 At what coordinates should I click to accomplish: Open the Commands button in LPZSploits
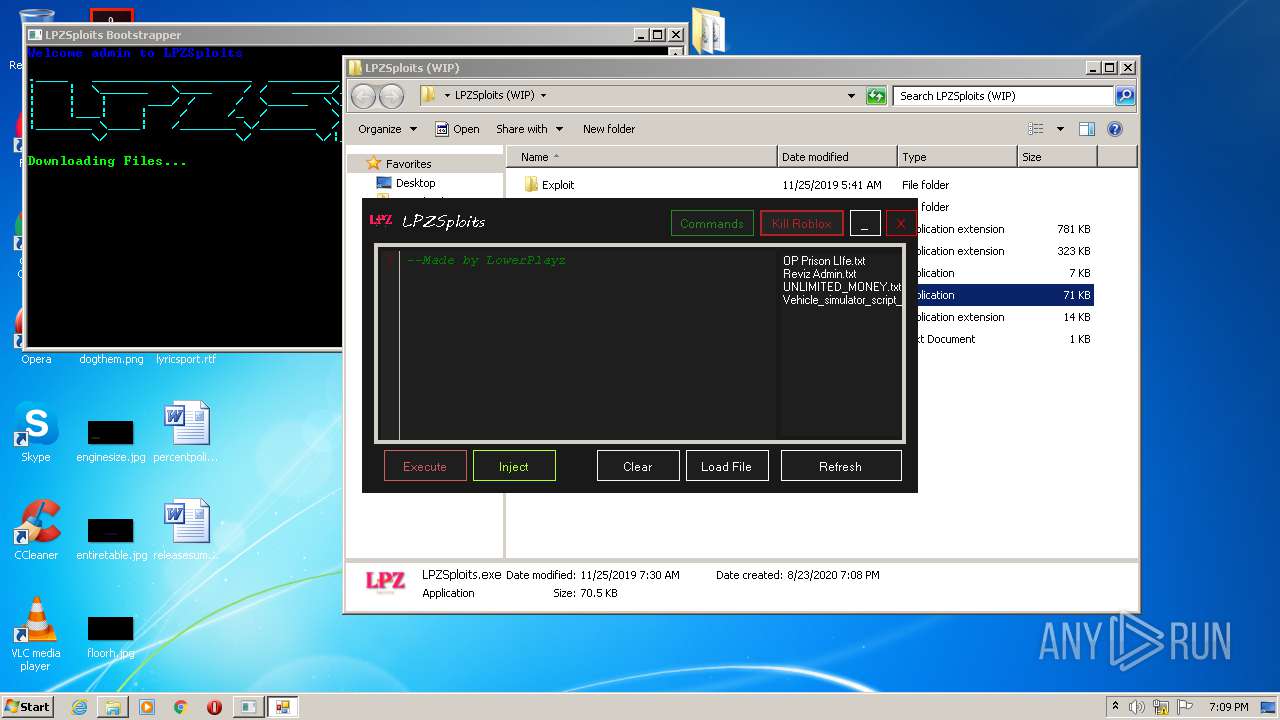[x=712, y=223]
